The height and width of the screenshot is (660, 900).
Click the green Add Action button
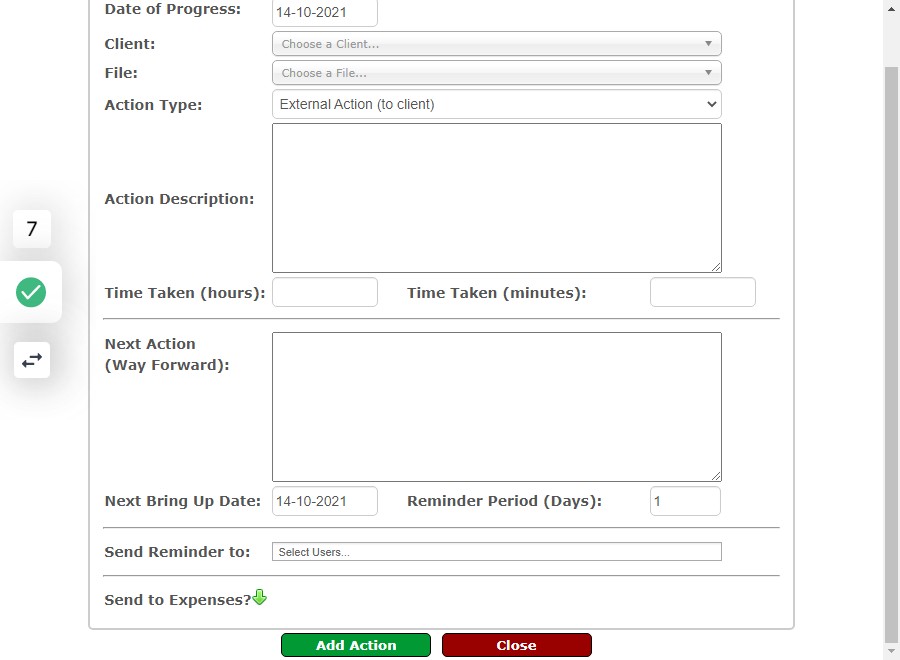coord(356,645)
